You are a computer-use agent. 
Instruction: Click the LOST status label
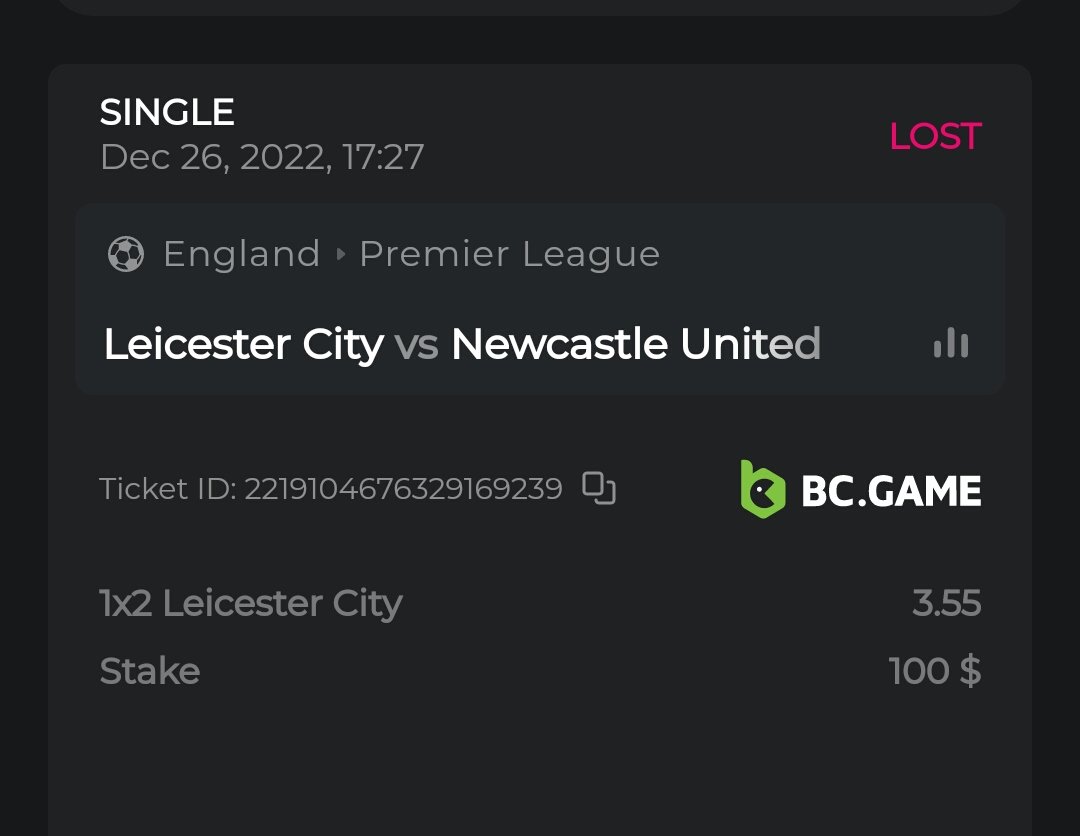[935, 136]
